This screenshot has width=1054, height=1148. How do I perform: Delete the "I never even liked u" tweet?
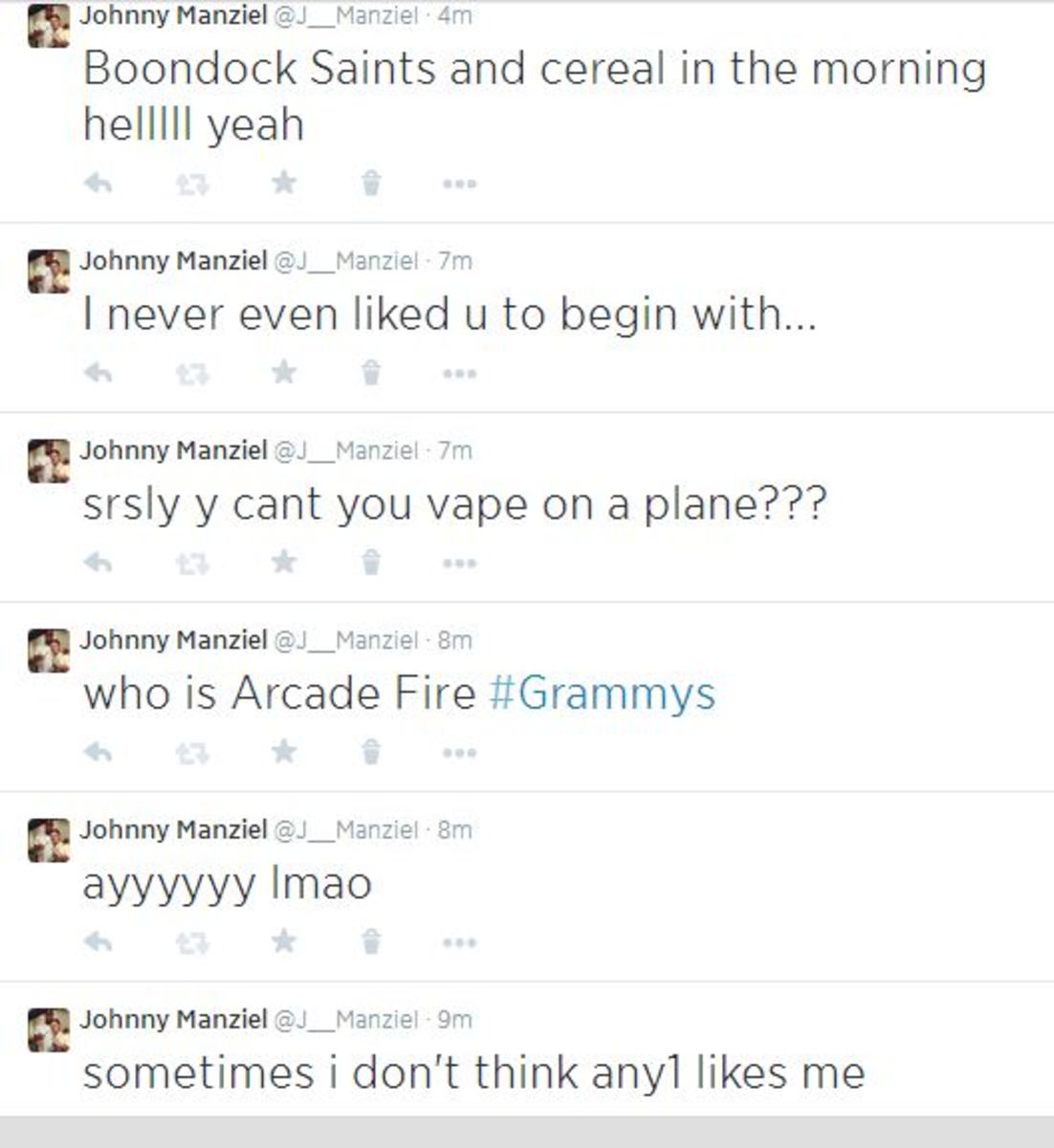(x=371, y=371)
